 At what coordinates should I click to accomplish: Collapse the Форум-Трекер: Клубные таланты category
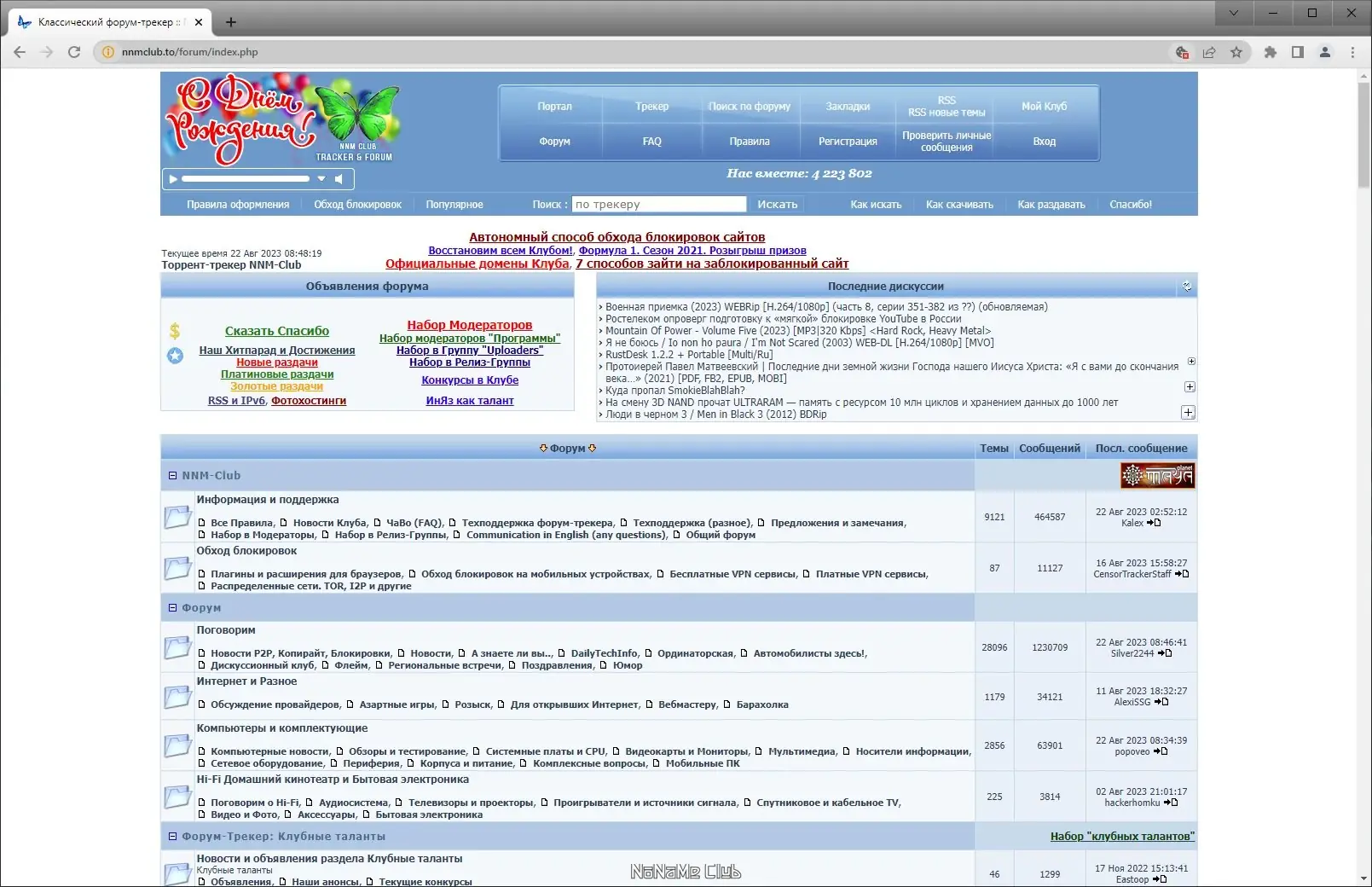(x=172, y=837)
